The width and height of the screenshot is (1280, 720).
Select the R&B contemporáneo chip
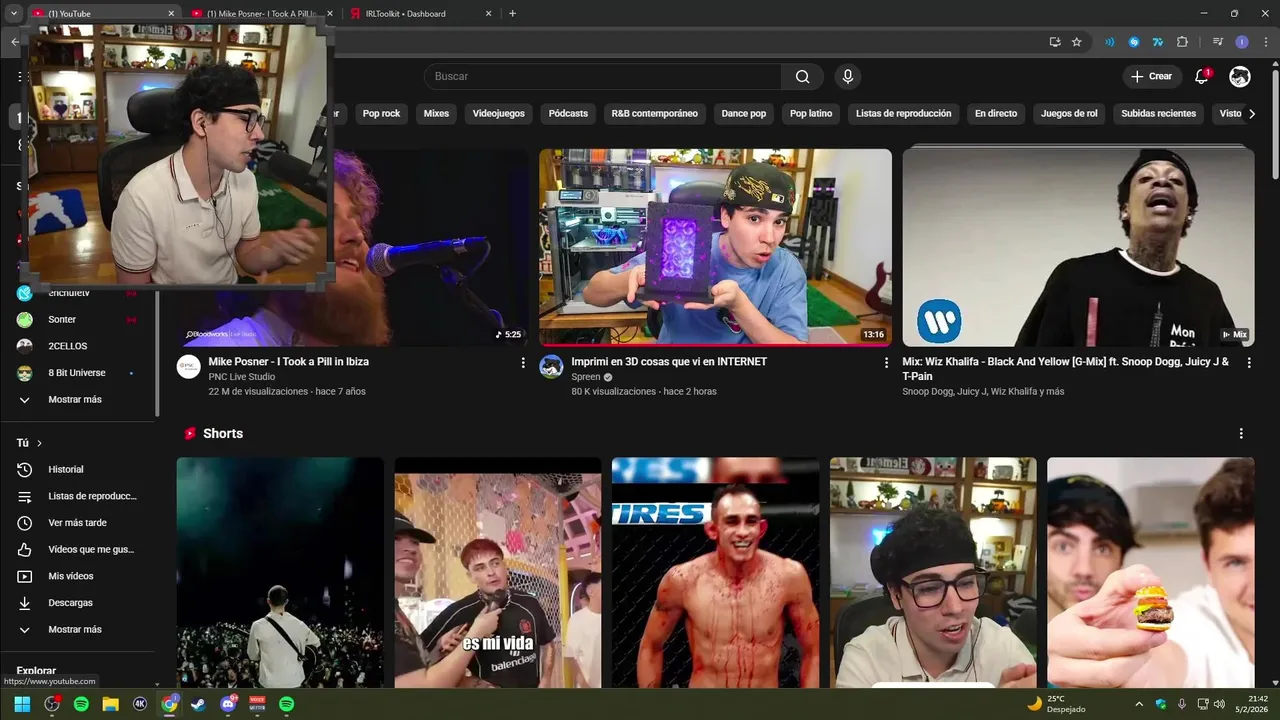pyautogui.click(x=655, y=114)
